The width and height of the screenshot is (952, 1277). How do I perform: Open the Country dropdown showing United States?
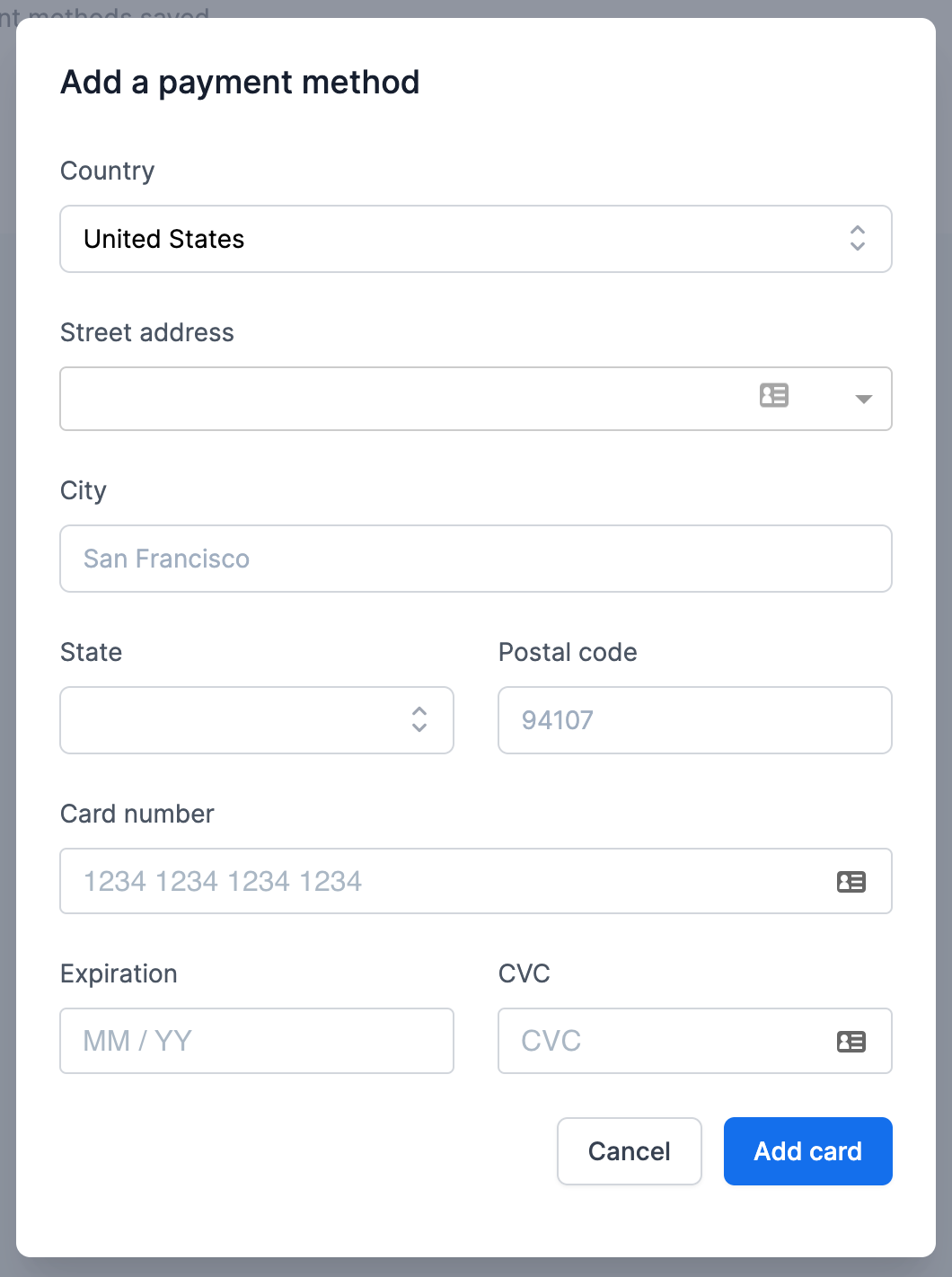click(x=476, y=239)
